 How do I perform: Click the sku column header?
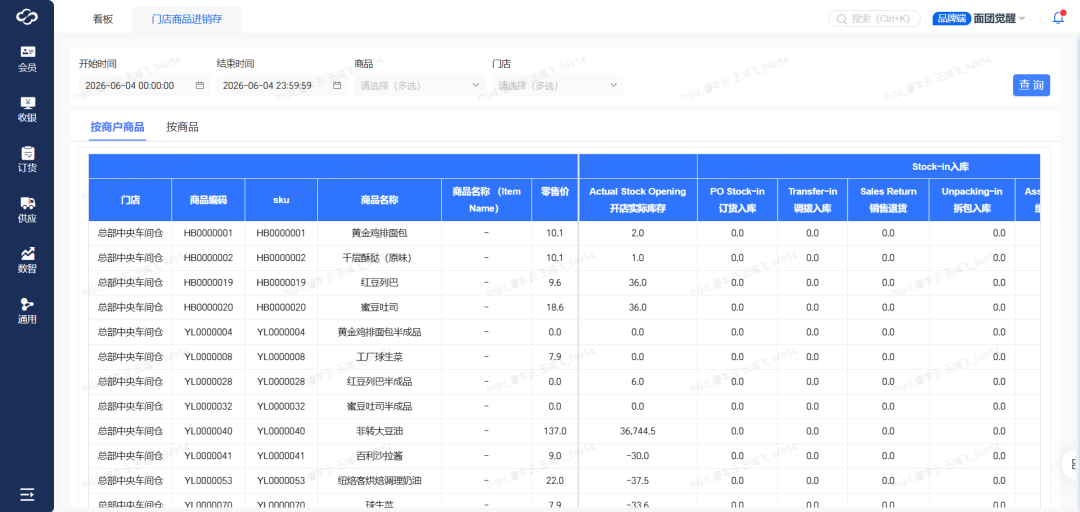(281, 200)
